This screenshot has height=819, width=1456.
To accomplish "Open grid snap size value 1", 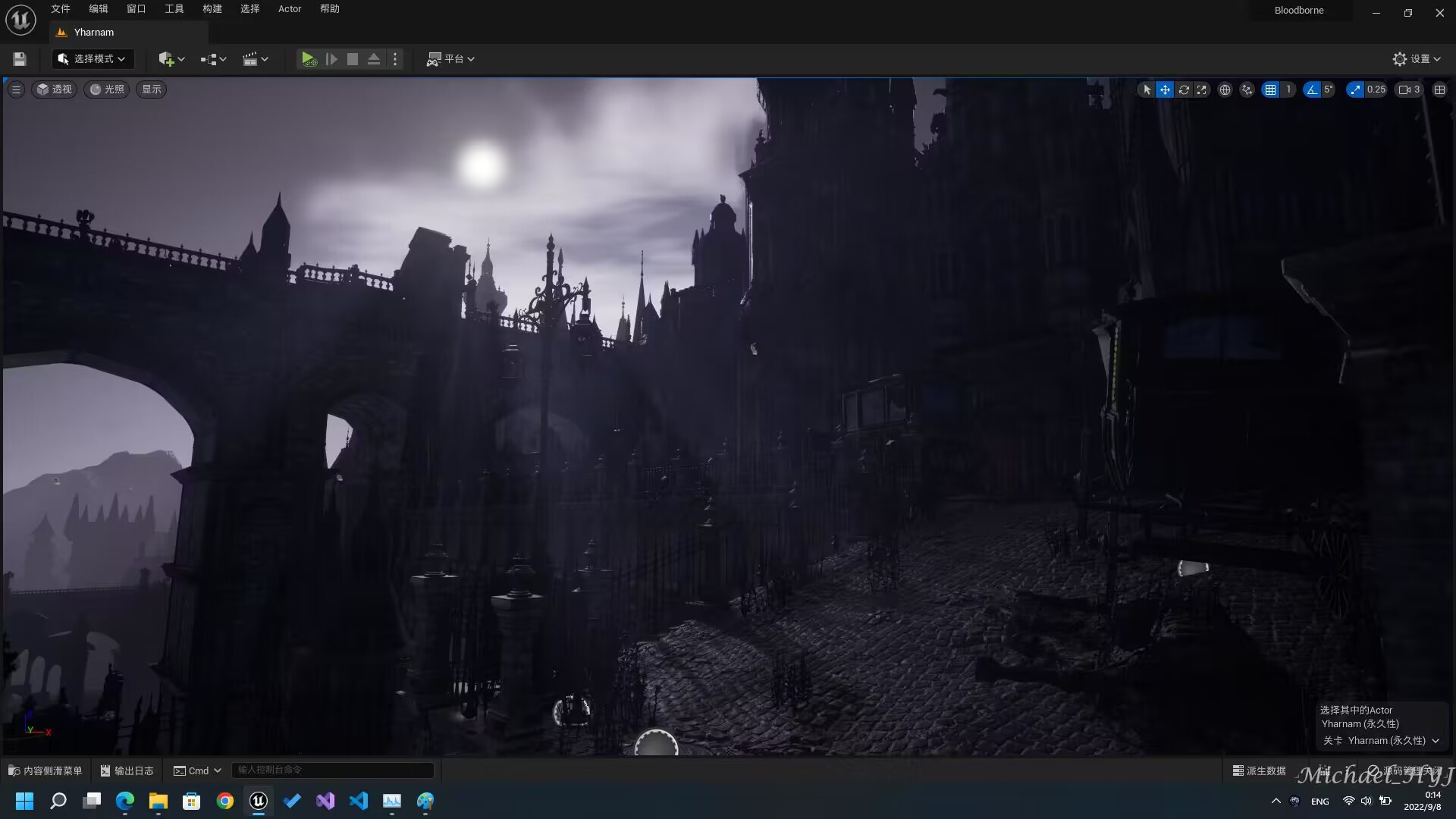I will (1288, 89).
